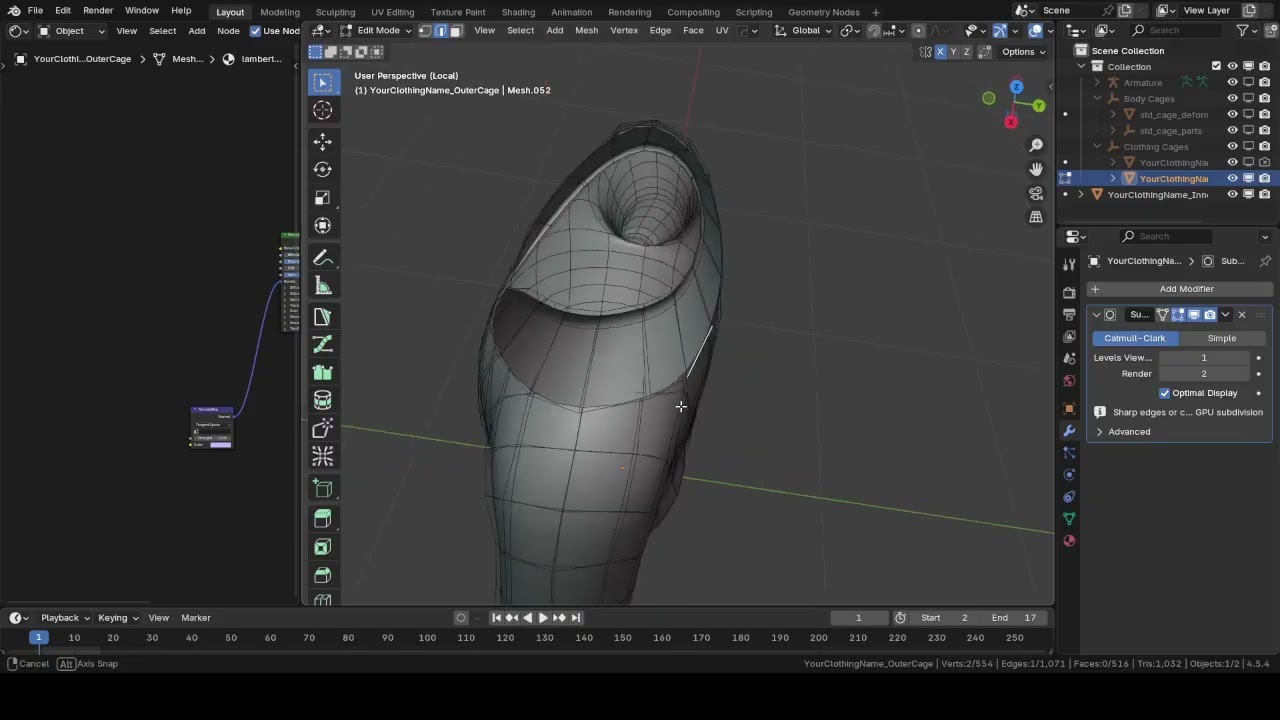
Task: Switch to the Sculpting workspace tab
Action: coord(335,12)
